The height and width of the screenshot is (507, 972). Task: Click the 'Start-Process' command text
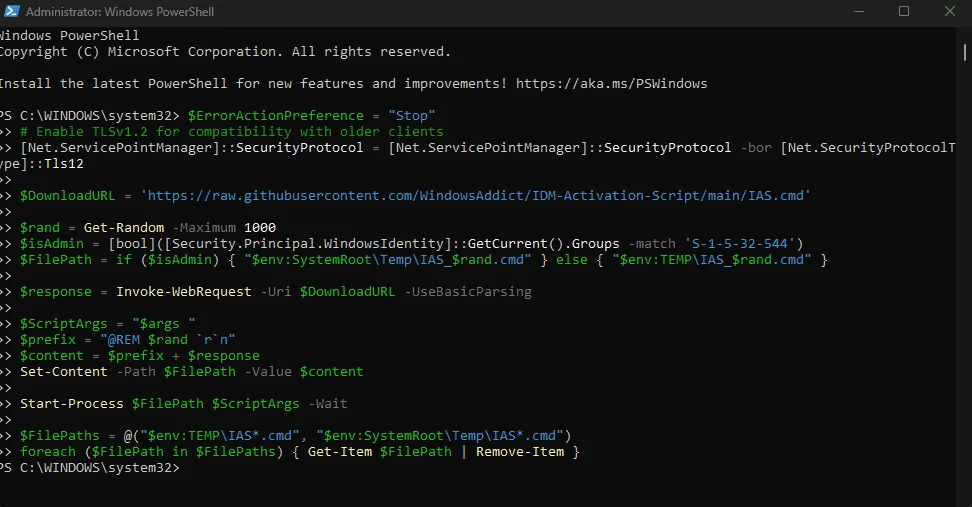coord(72,403)
